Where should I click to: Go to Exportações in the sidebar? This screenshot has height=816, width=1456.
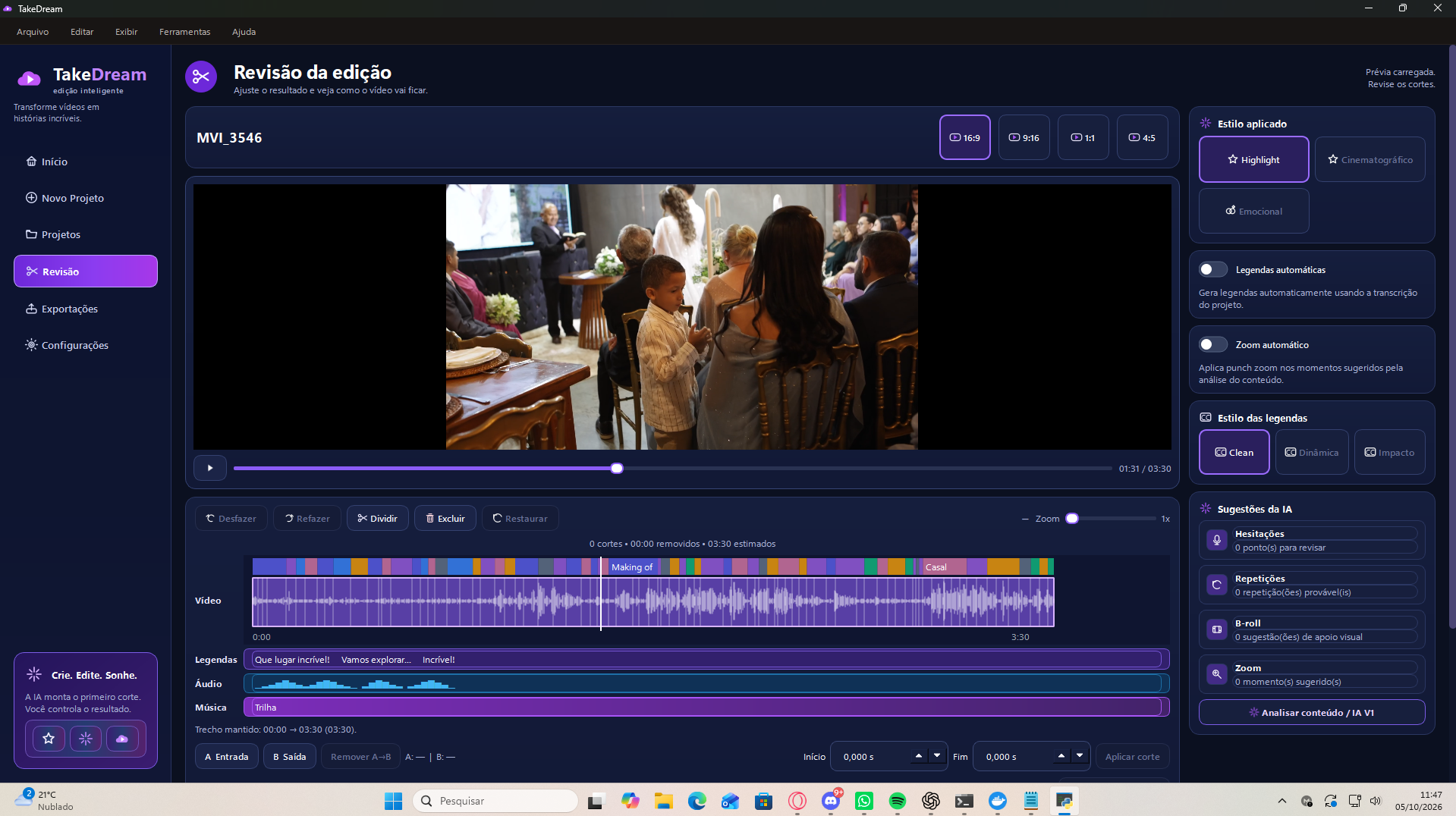pos(86,309)
